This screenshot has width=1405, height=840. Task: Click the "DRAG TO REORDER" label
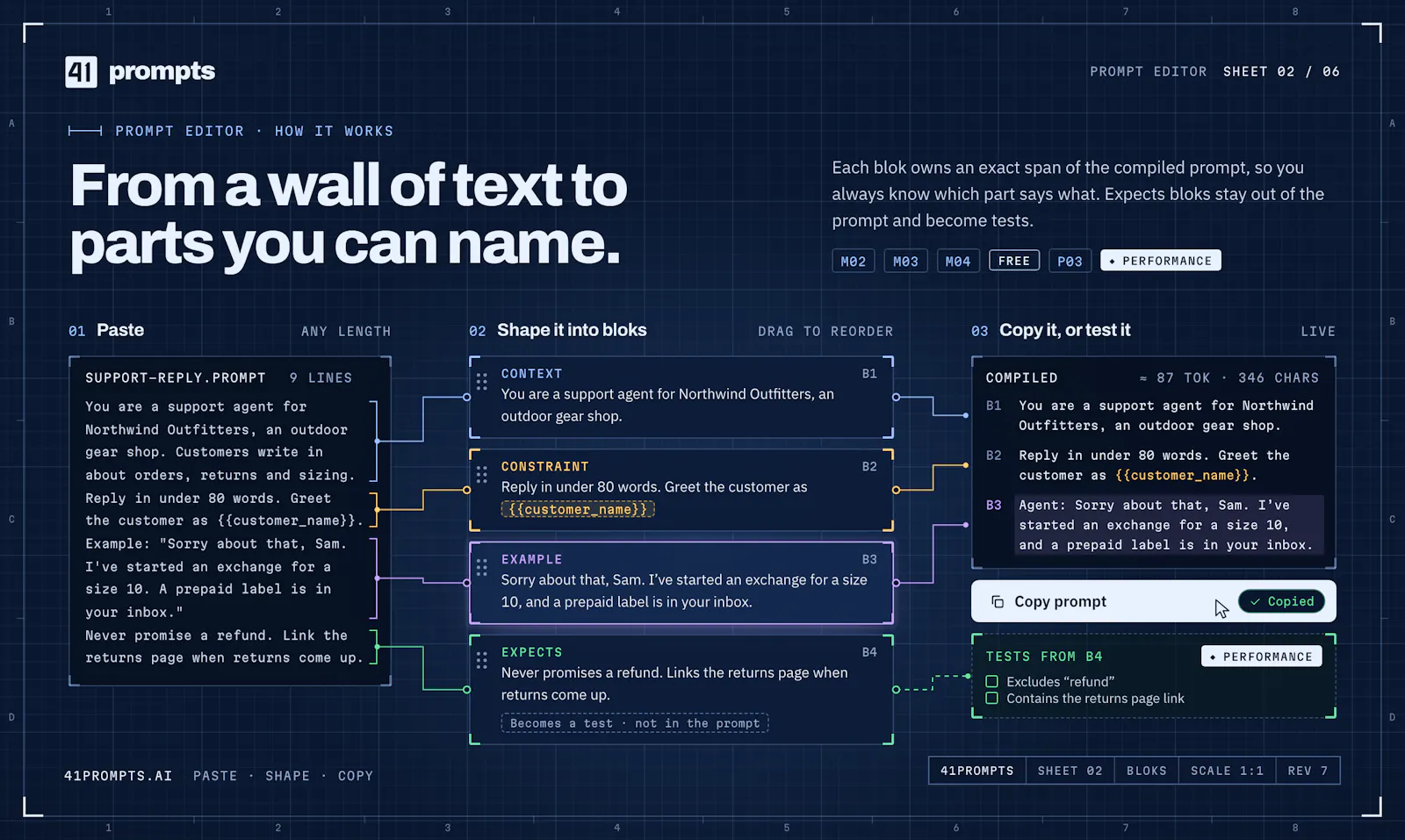pyautogui.click(x=825, y=332)
